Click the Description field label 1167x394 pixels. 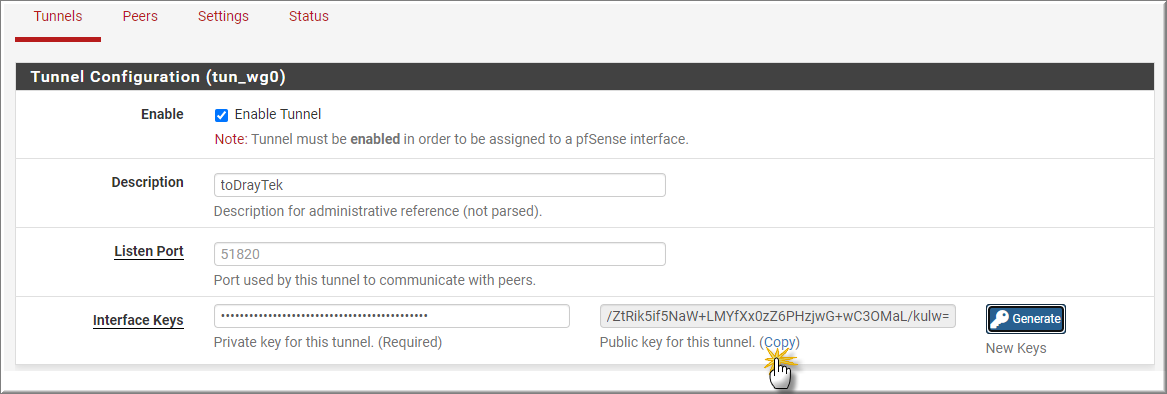point(147,182)
